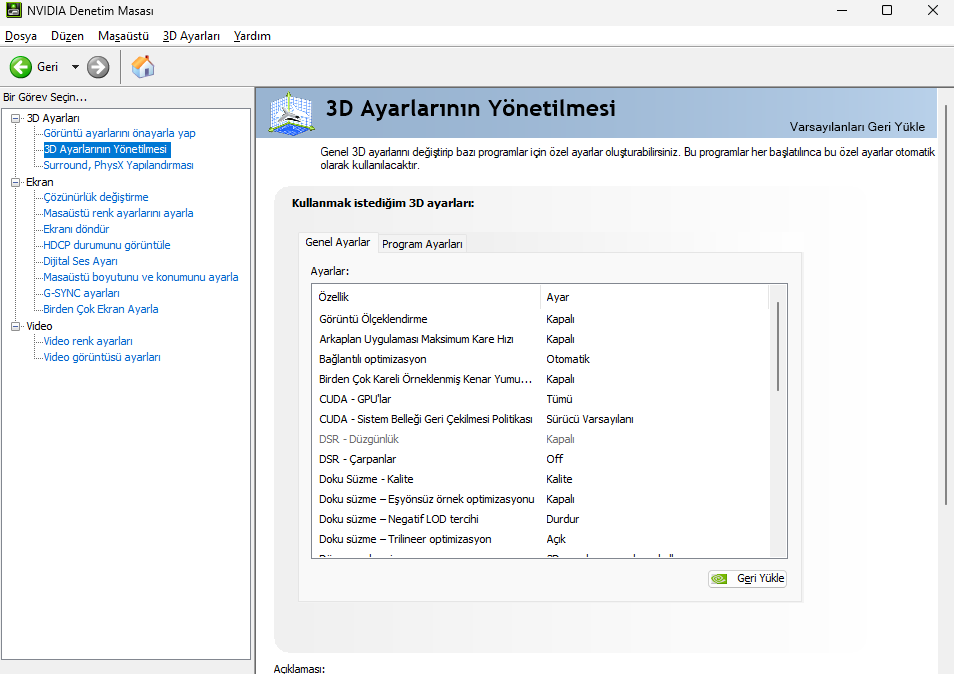Click the Tümü value for CUDA GPU'lar
Image resolution: width=954 pixels, height=674 pixels.
pyautogui.click(x=559, y=400)
